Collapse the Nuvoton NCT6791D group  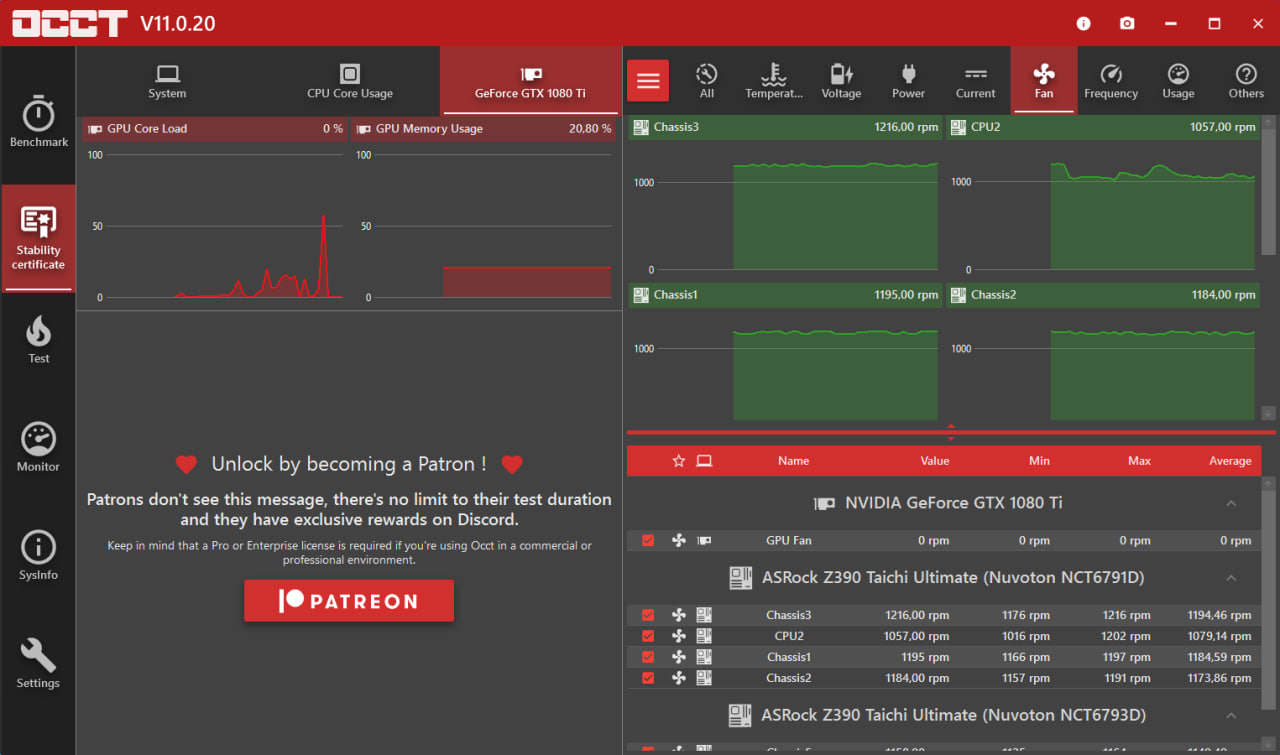pyautogui.click(x=1231, y=578)
